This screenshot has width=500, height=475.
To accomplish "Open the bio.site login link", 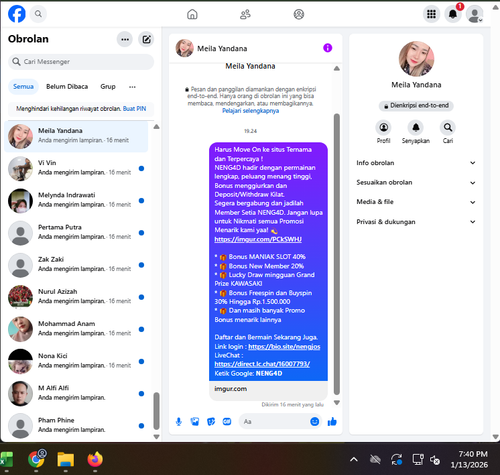I will point(284,347).
